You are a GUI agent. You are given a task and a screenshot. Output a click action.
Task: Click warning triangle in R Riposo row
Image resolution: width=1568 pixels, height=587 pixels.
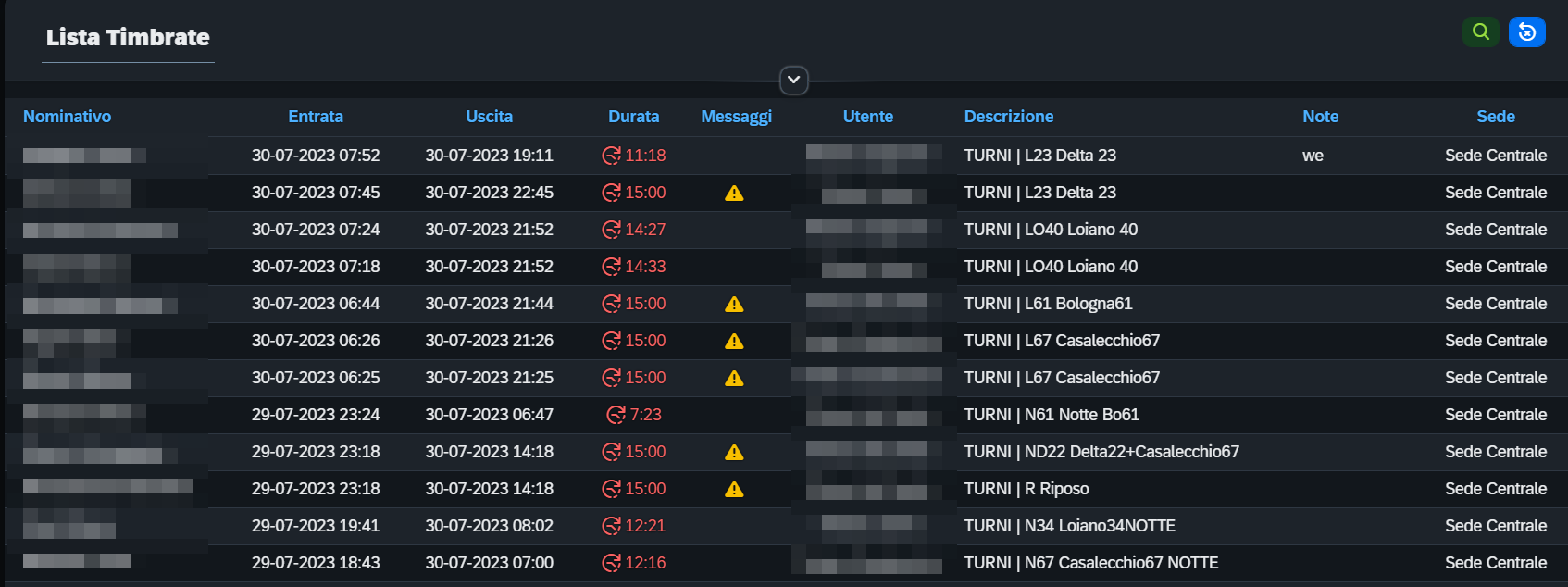(734, 489)
